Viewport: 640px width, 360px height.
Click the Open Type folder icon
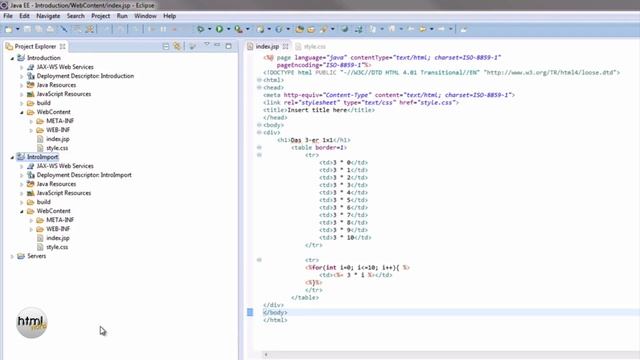(300, 29)
